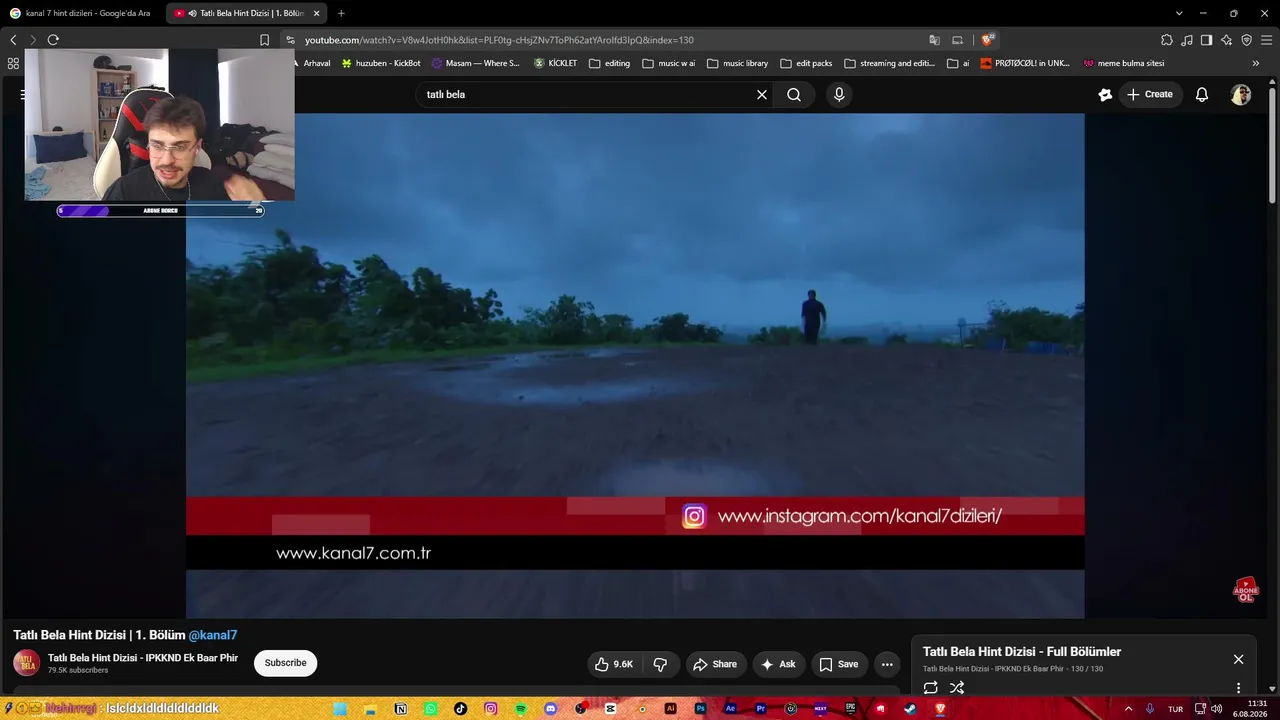Open more actions menu under the video
Image resolution: width=1280 pixels, height=720 pixels.
[x=887, y=664]
